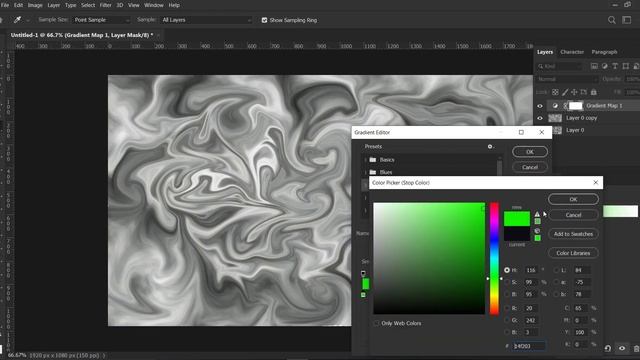Click Add to Swatches button

[x=573, y=234]
